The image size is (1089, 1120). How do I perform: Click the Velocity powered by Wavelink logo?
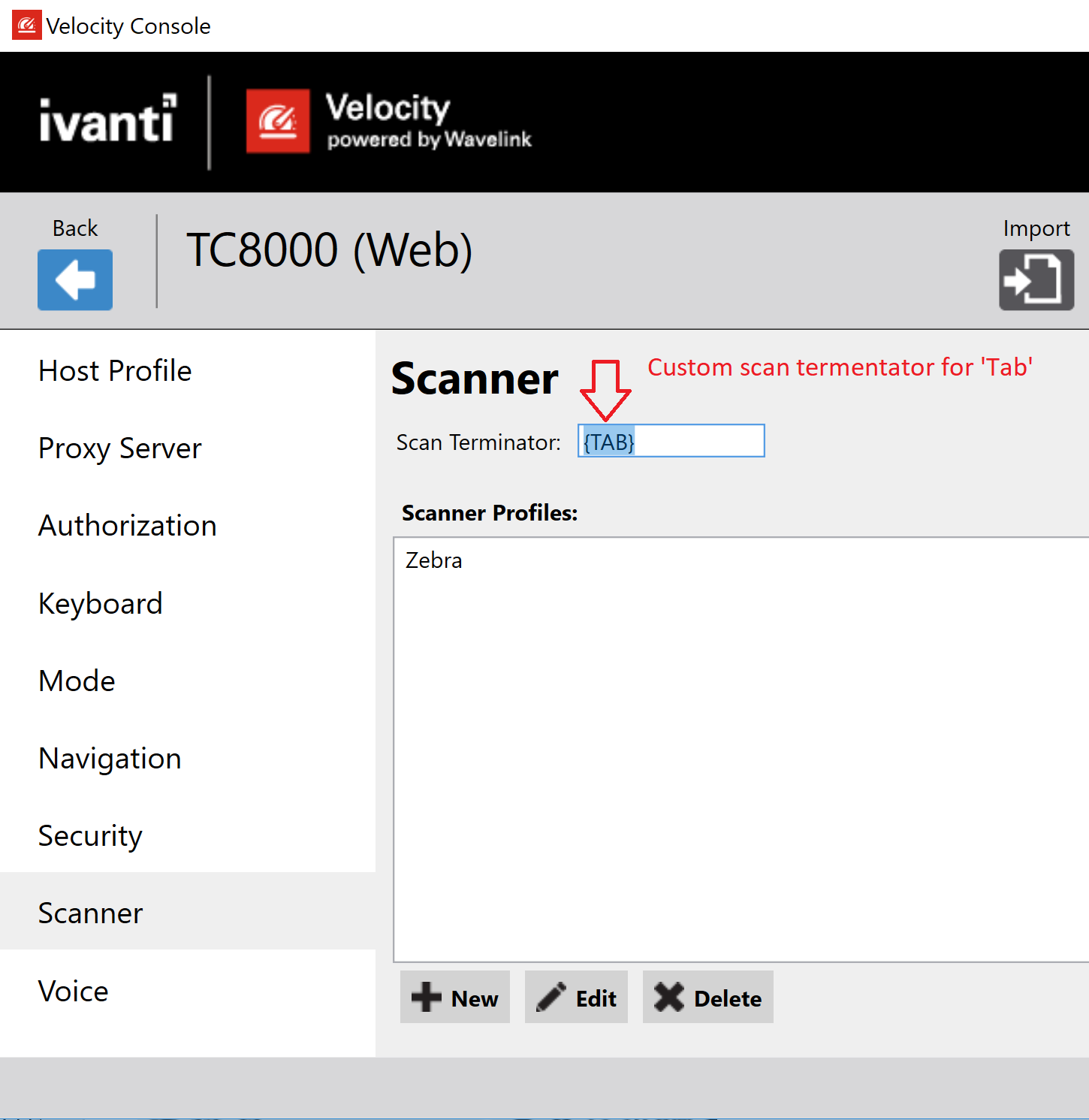(388, 121)
